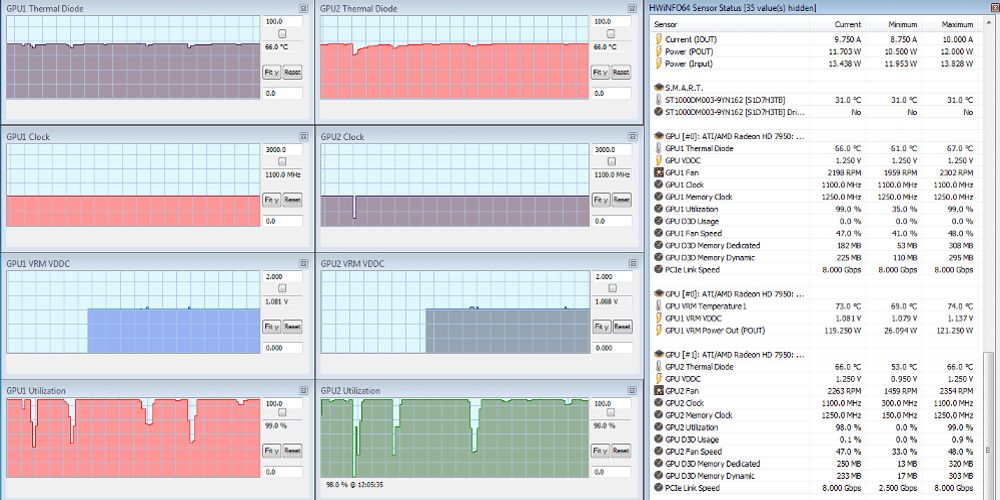Edit the 0.000 minimum field in GPU1 VRM VDDC

[283, 348]
